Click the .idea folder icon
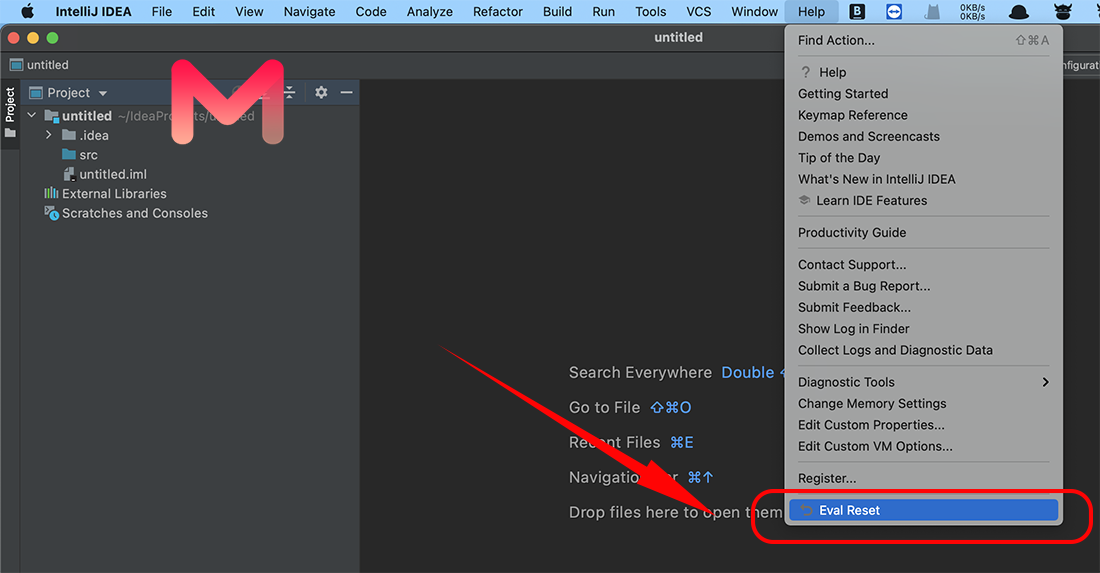This screenshot has width=1100, height=573. coord(69,135)
